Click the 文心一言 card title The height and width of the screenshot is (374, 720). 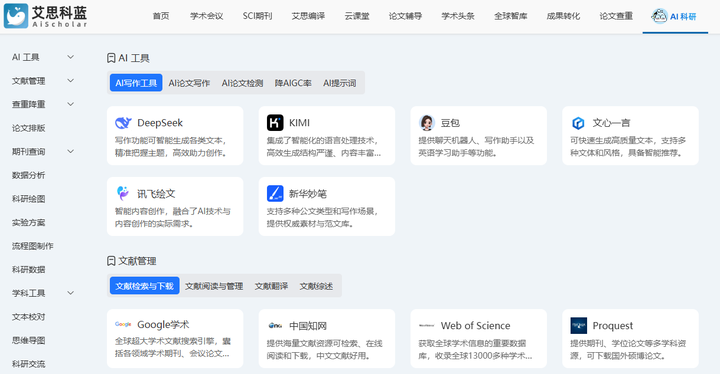click(611, 123)
